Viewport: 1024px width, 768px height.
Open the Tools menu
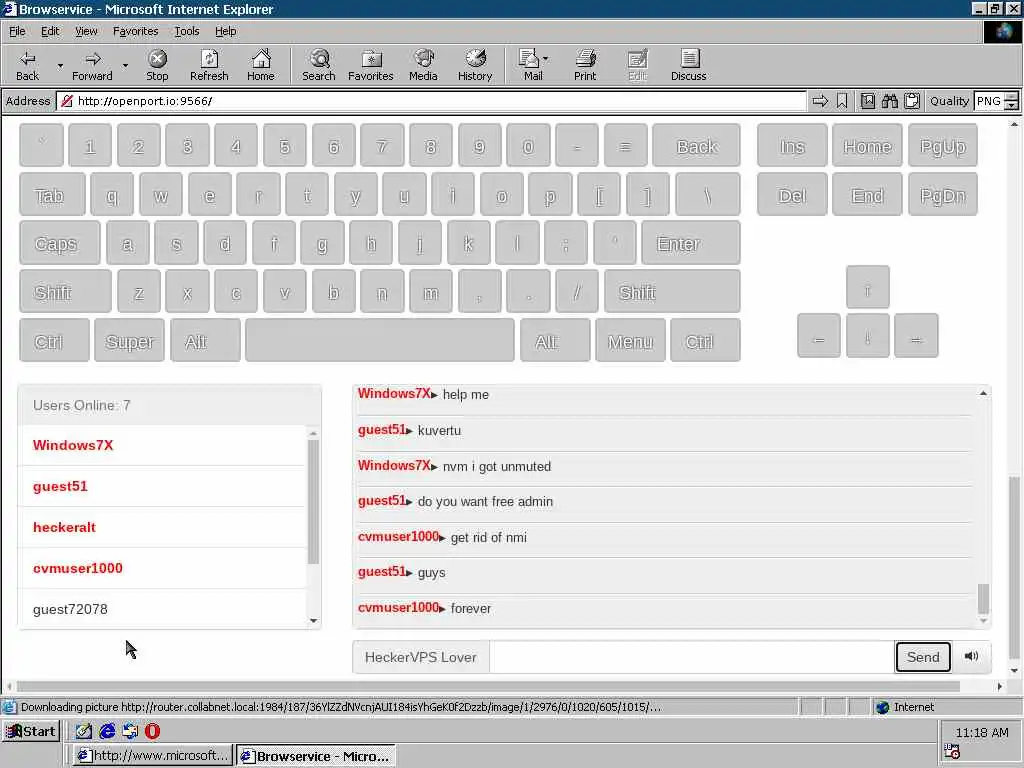click(x=186, y=31)
